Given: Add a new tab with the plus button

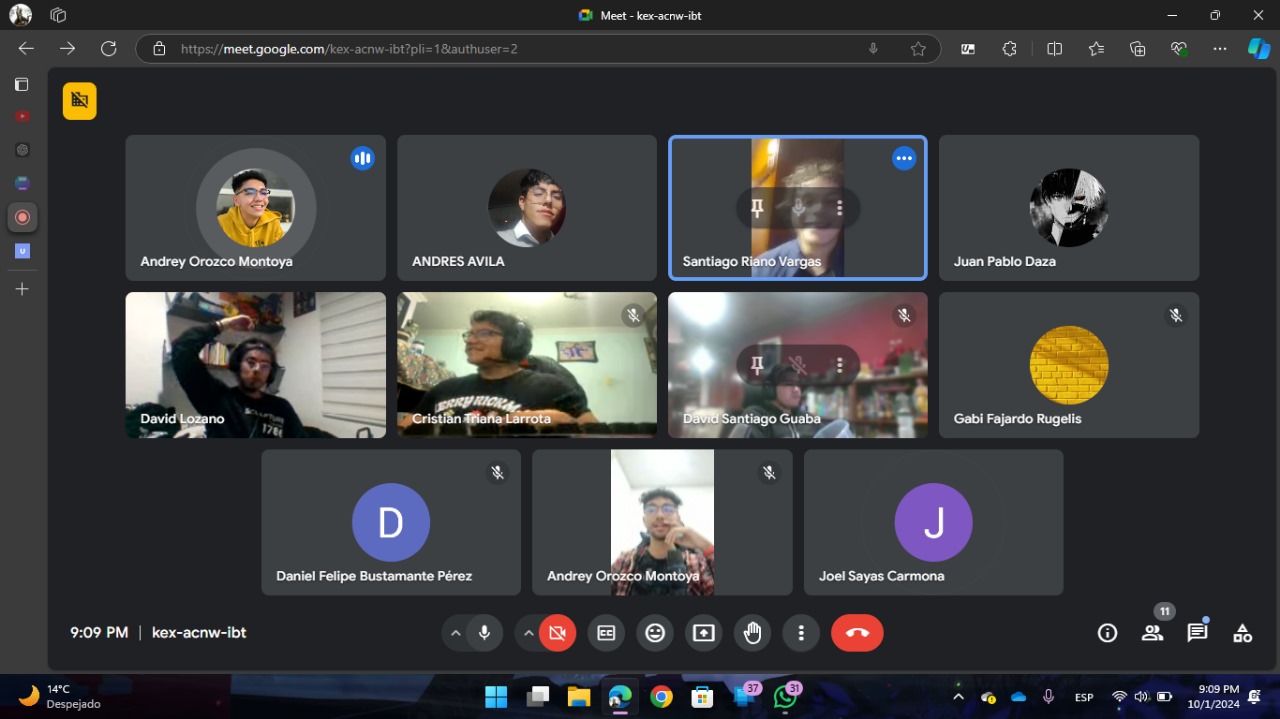Looking at the screenshot, I should click(22, 289).
